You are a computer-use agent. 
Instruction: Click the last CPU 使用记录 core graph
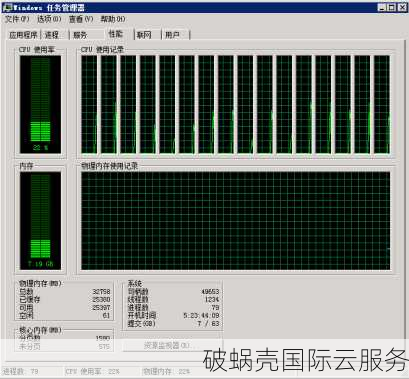382,104
